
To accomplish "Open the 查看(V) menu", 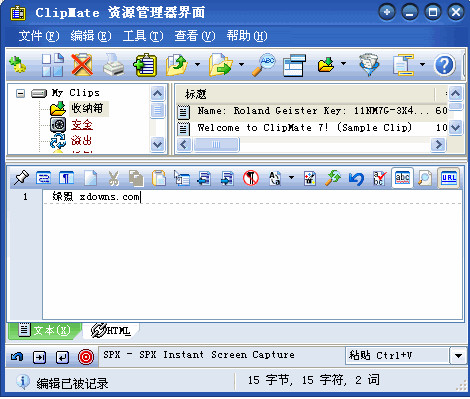I will (195, 36).
